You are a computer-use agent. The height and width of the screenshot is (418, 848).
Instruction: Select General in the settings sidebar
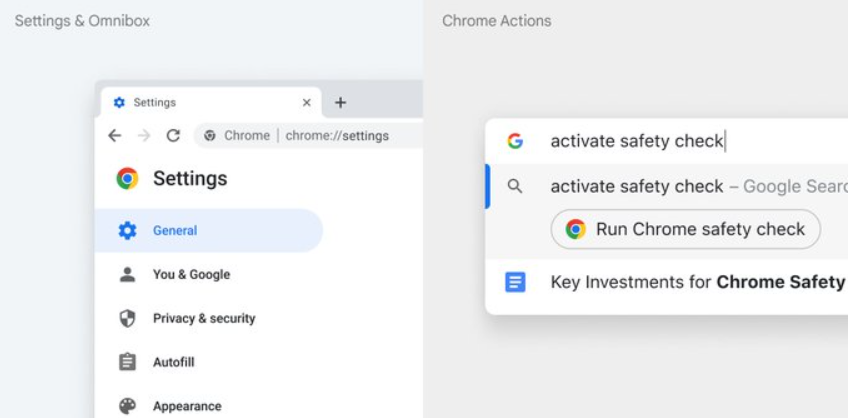(x=175, y=231)
